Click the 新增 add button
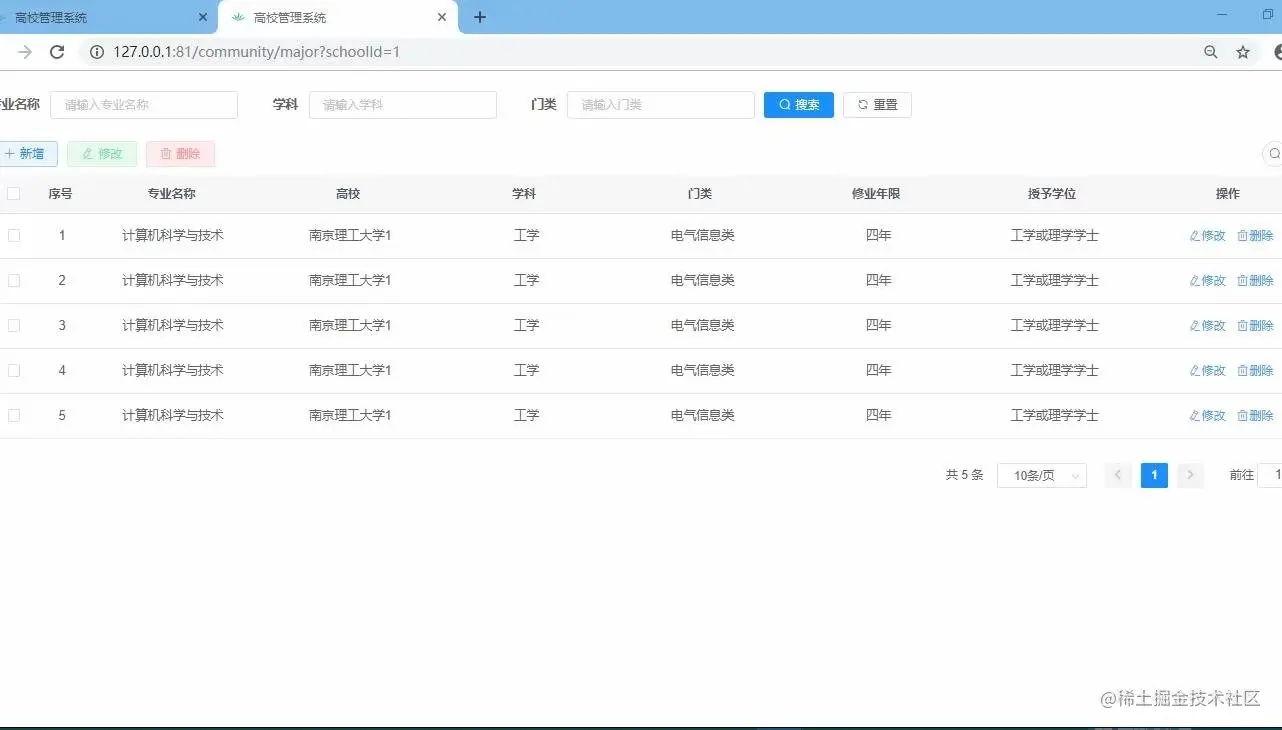 click(x=26, y=154)
